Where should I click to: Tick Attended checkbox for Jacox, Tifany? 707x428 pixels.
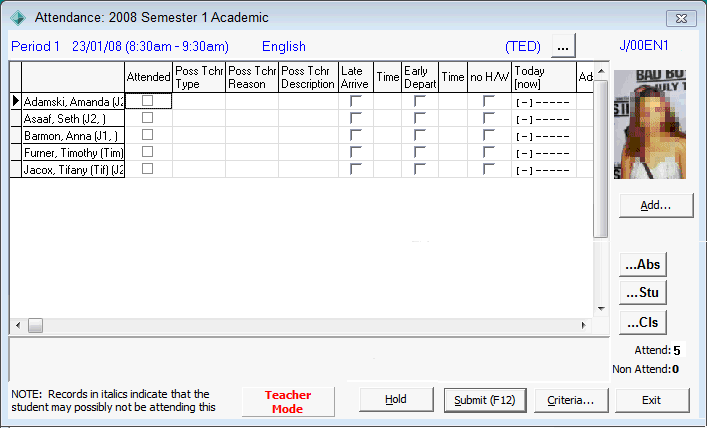pos(147,169)
